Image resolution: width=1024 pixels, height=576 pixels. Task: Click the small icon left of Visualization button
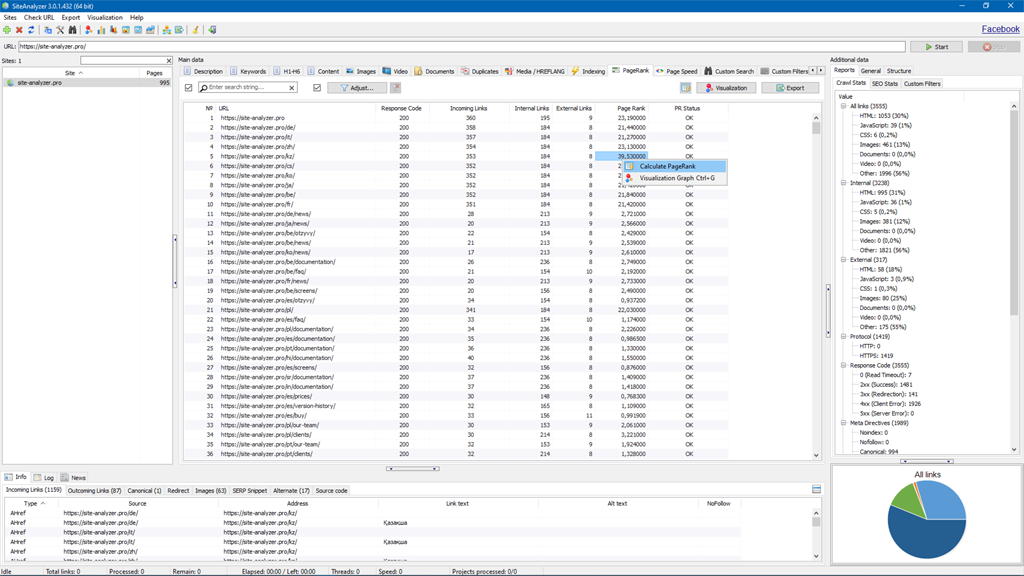[685, 88]
